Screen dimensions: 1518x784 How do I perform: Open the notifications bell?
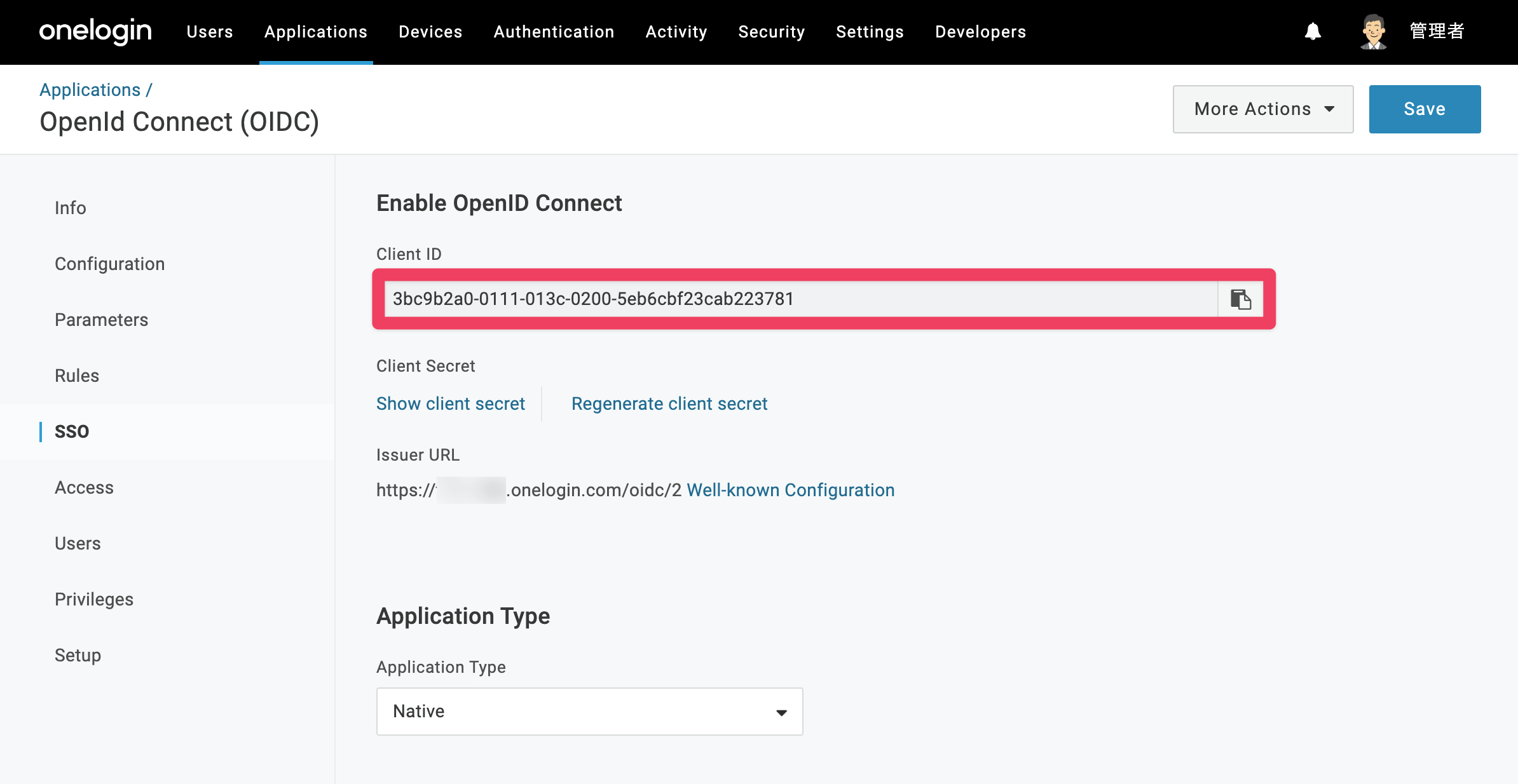(1313, 31)
